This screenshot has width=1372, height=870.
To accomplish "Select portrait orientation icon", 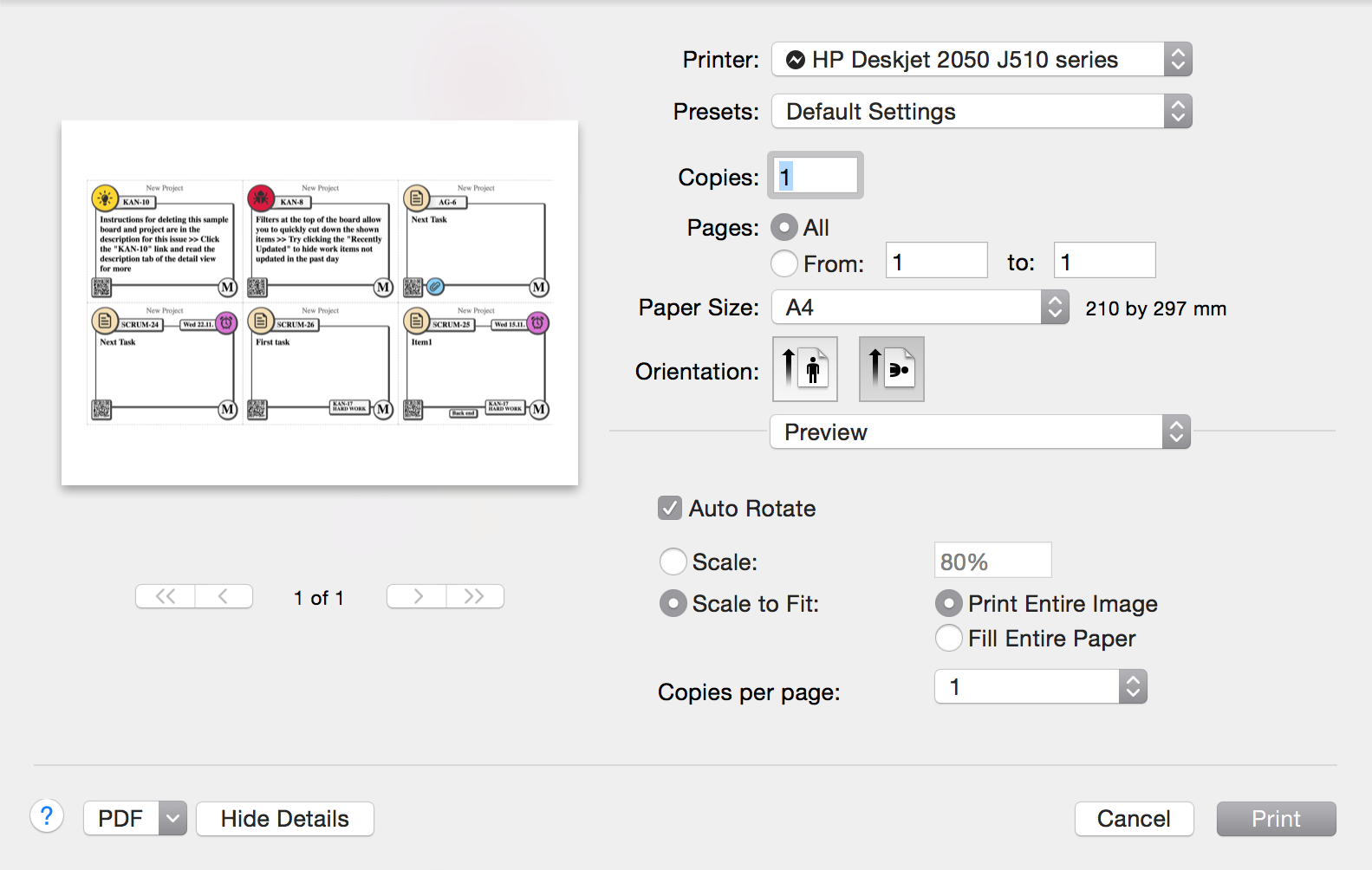I will [804, 369].
